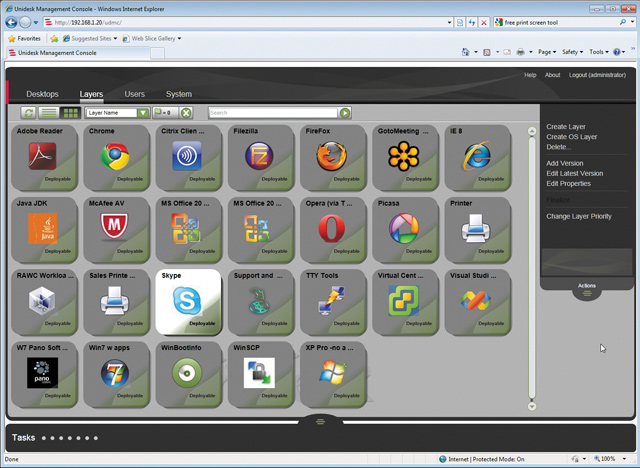Open the IE Tools menu dropdown

pos(598,52)
